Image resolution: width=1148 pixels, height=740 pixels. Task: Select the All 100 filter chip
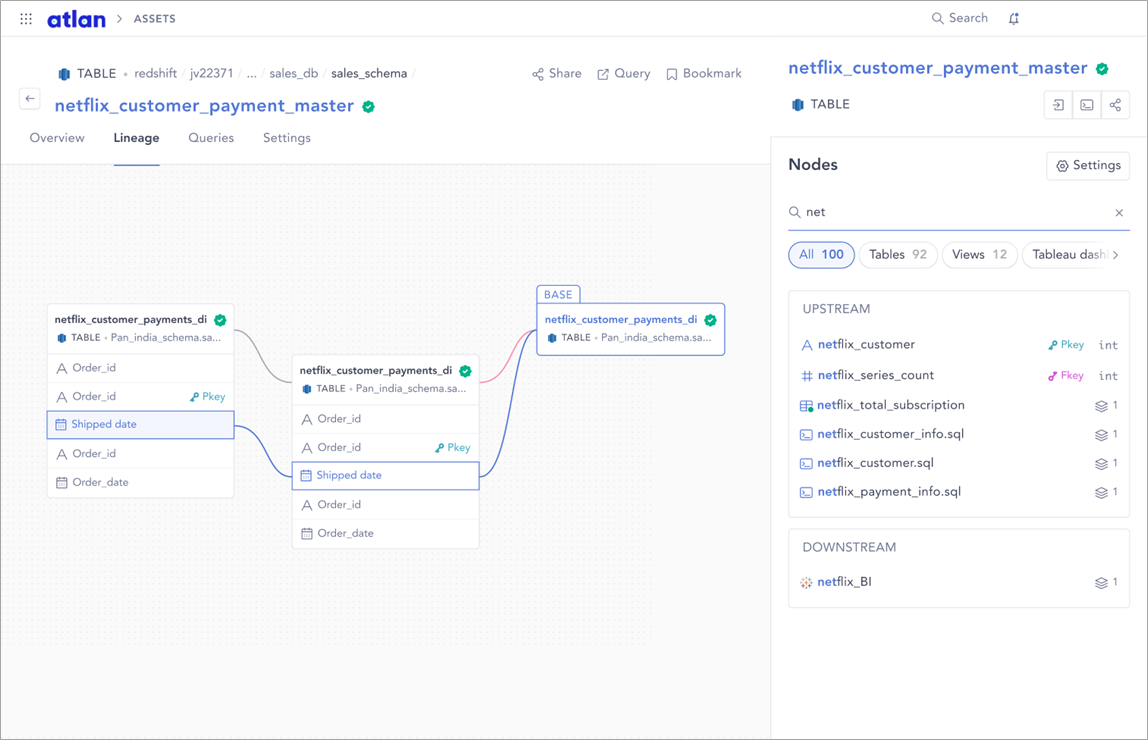[x=821, y=255]
